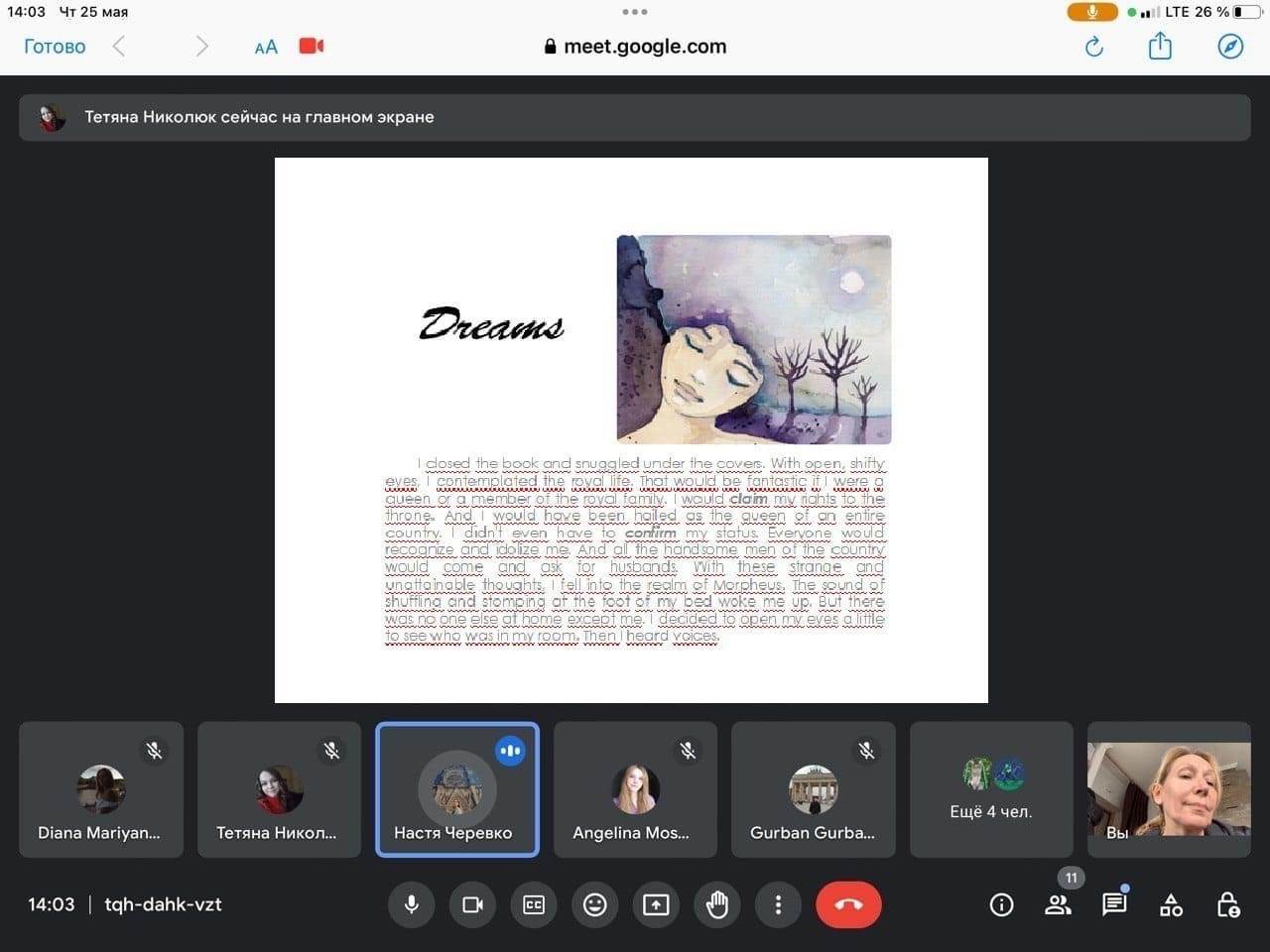Open the activities shapes icon
Viewport: 1270px width, 952px height.
coord(1171,903)
